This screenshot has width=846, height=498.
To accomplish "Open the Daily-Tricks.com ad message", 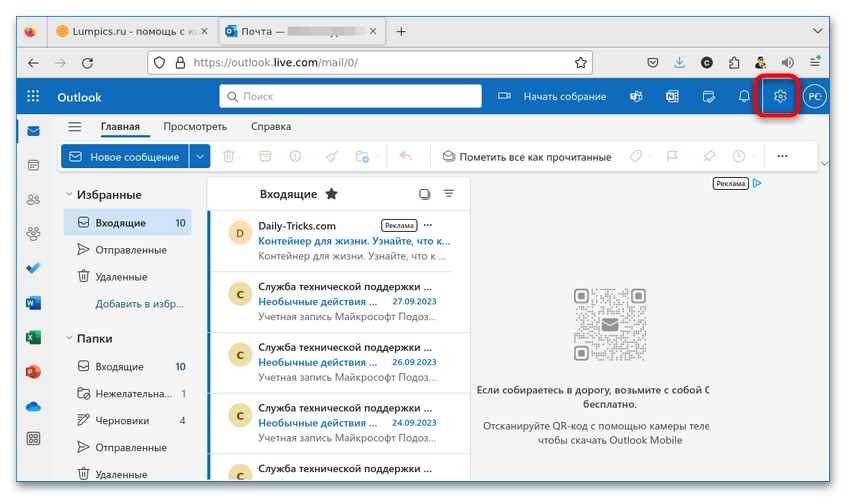I will 339,241.
